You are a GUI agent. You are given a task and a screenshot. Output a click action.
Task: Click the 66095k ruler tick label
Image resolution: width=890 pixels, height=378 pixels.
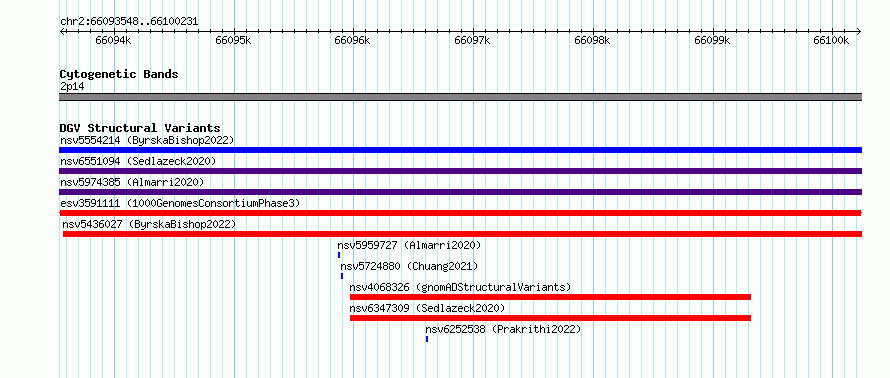[233, 40]
